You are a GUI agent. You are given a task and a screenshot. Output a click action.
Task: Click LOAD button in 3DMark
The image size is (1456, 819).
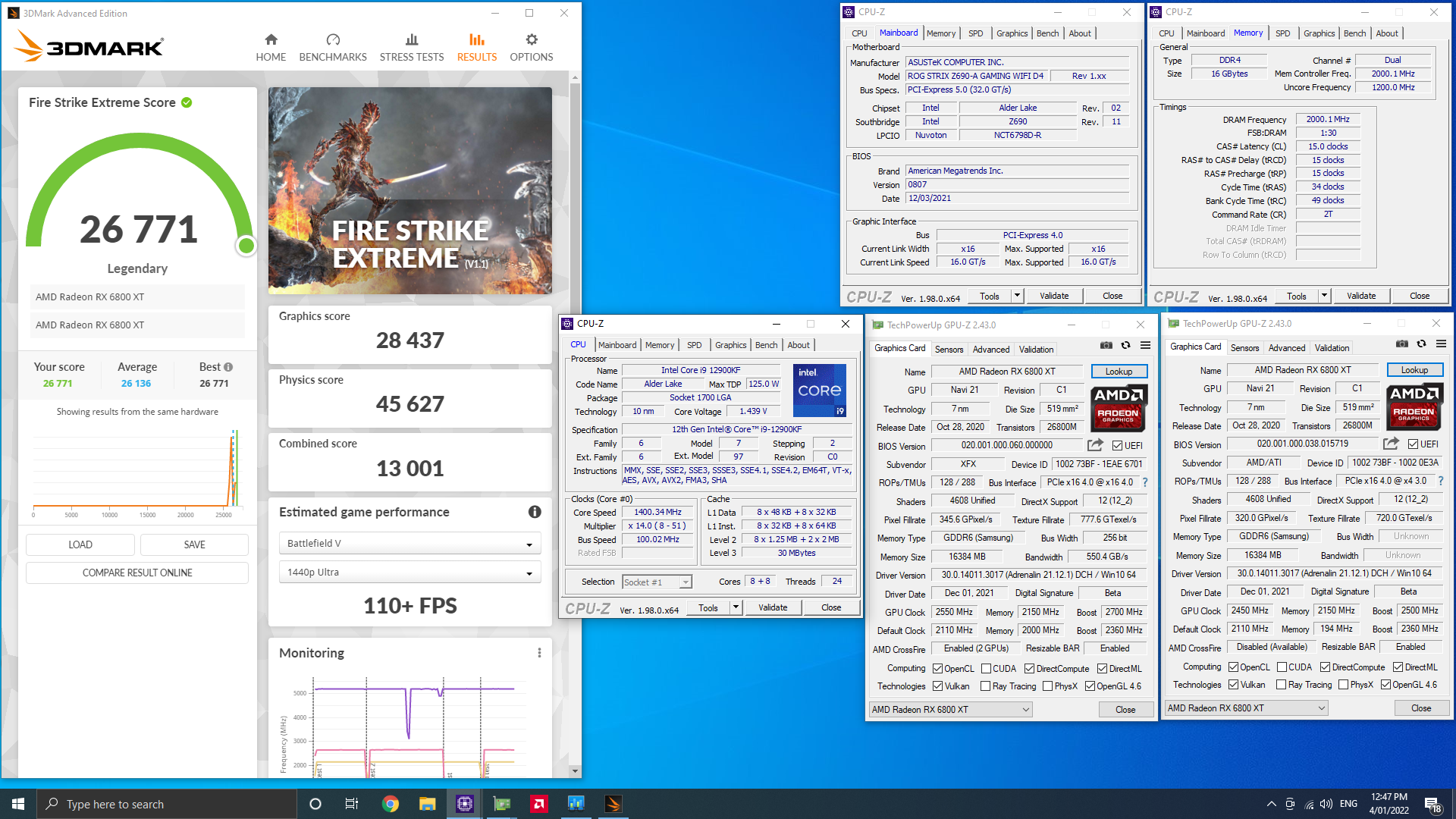tap(80, 544)
